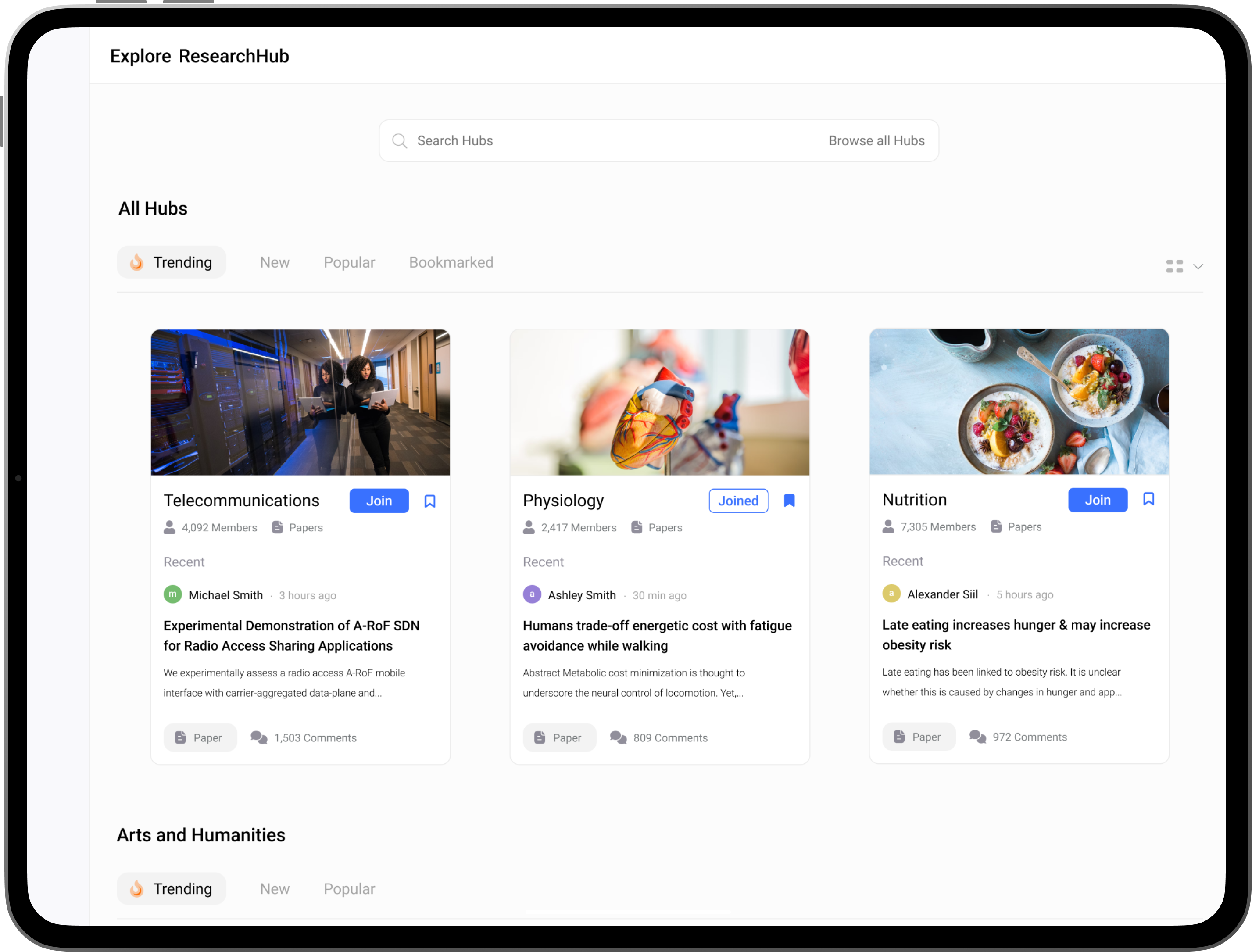
Task: Toggle bookmark on Telecommunications hub
Action: (x=430, y=501)
